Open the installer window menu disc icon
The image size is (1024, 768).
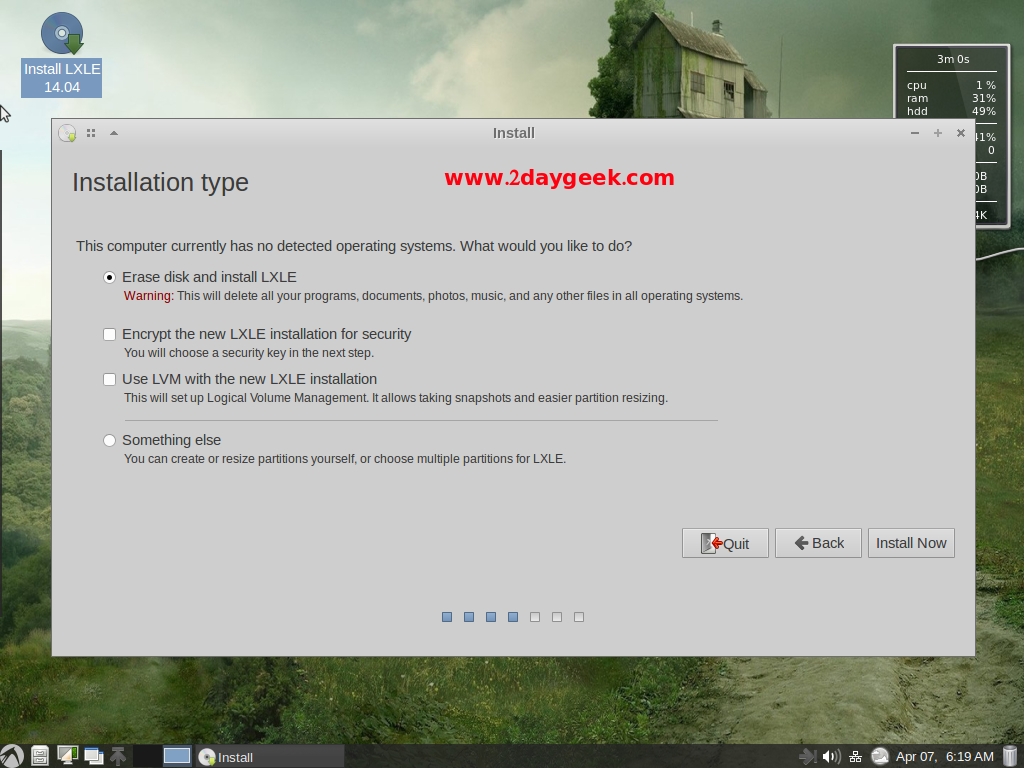click(67, 133)
